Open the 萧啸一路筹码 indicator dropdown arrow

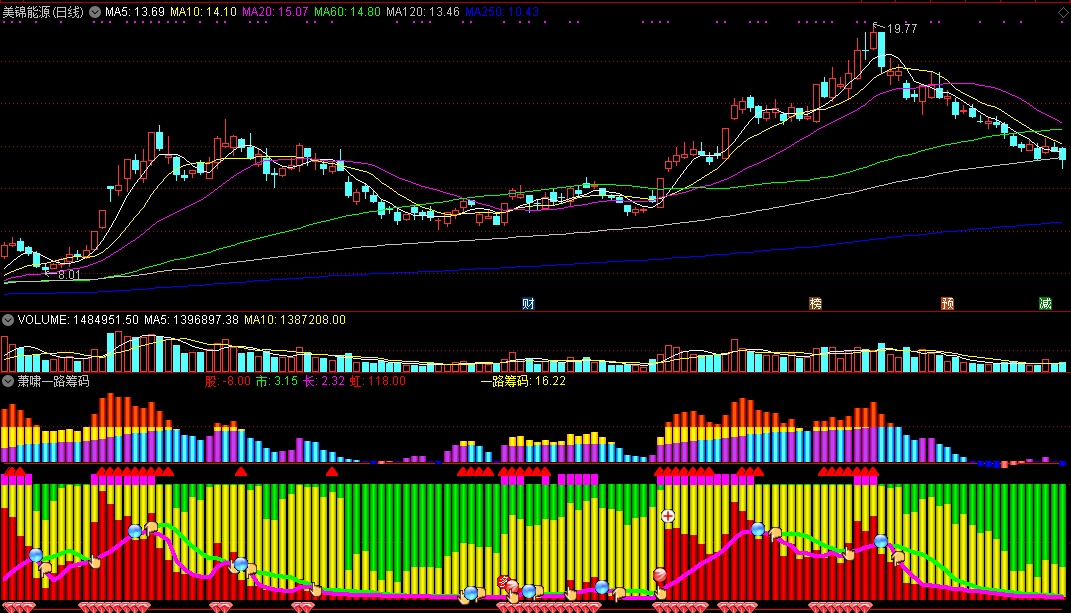click(x=8, y=381)
